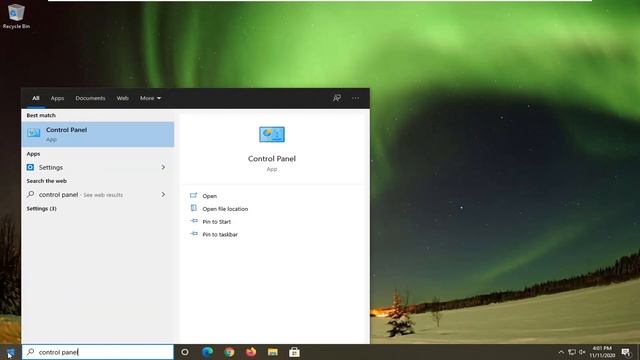Screen dimensions: 640x360
Task: Open the volume tray icon
Action: (x=582, y=352)
